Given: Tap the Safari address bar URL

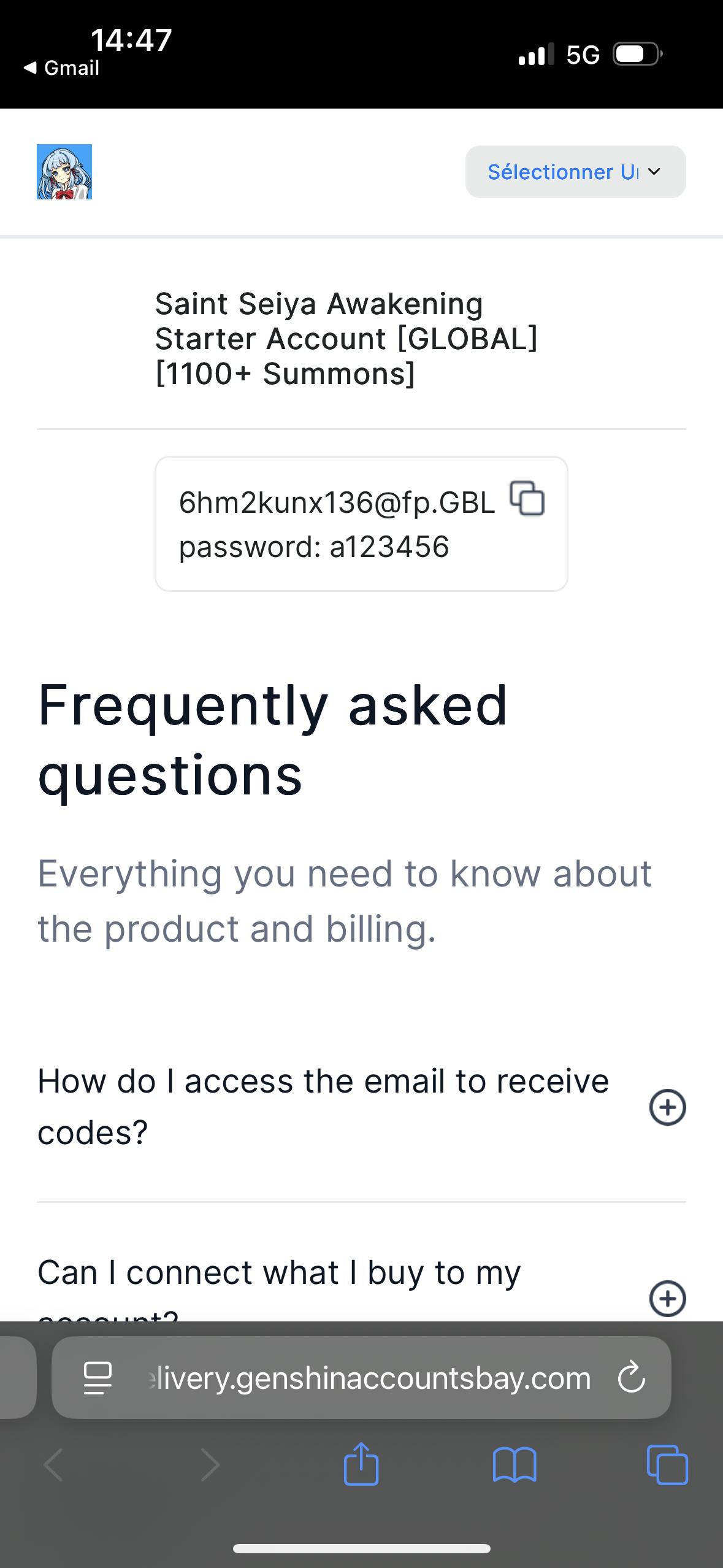Looking at the screenshot, I should (x=368, y=1378).
